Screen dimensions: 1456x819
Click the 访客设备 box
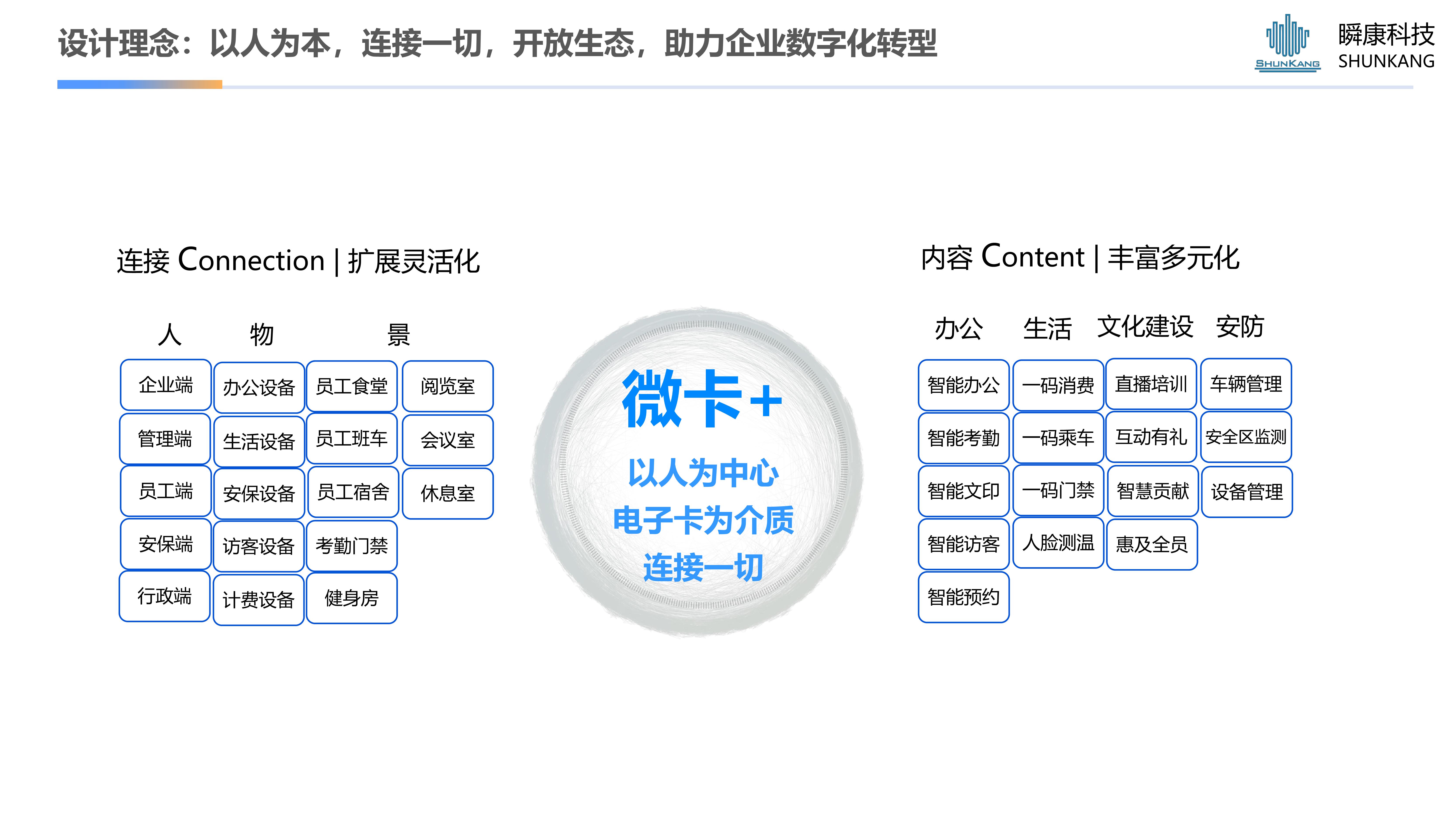tap(258, 547)
